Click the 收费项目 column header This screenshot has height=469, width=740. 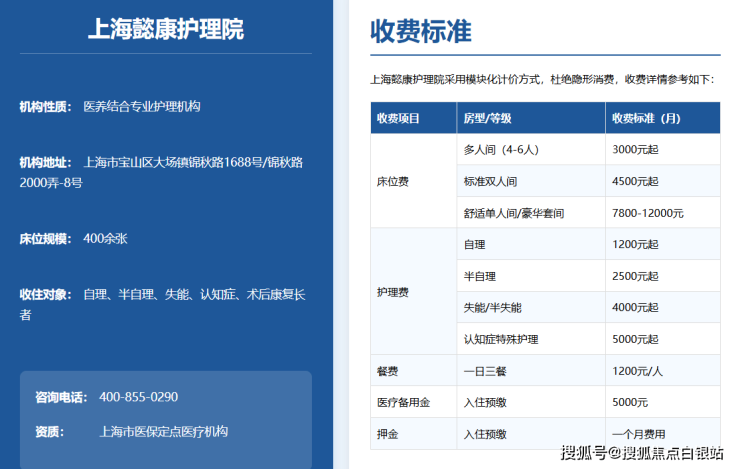[x=413, y=118]
